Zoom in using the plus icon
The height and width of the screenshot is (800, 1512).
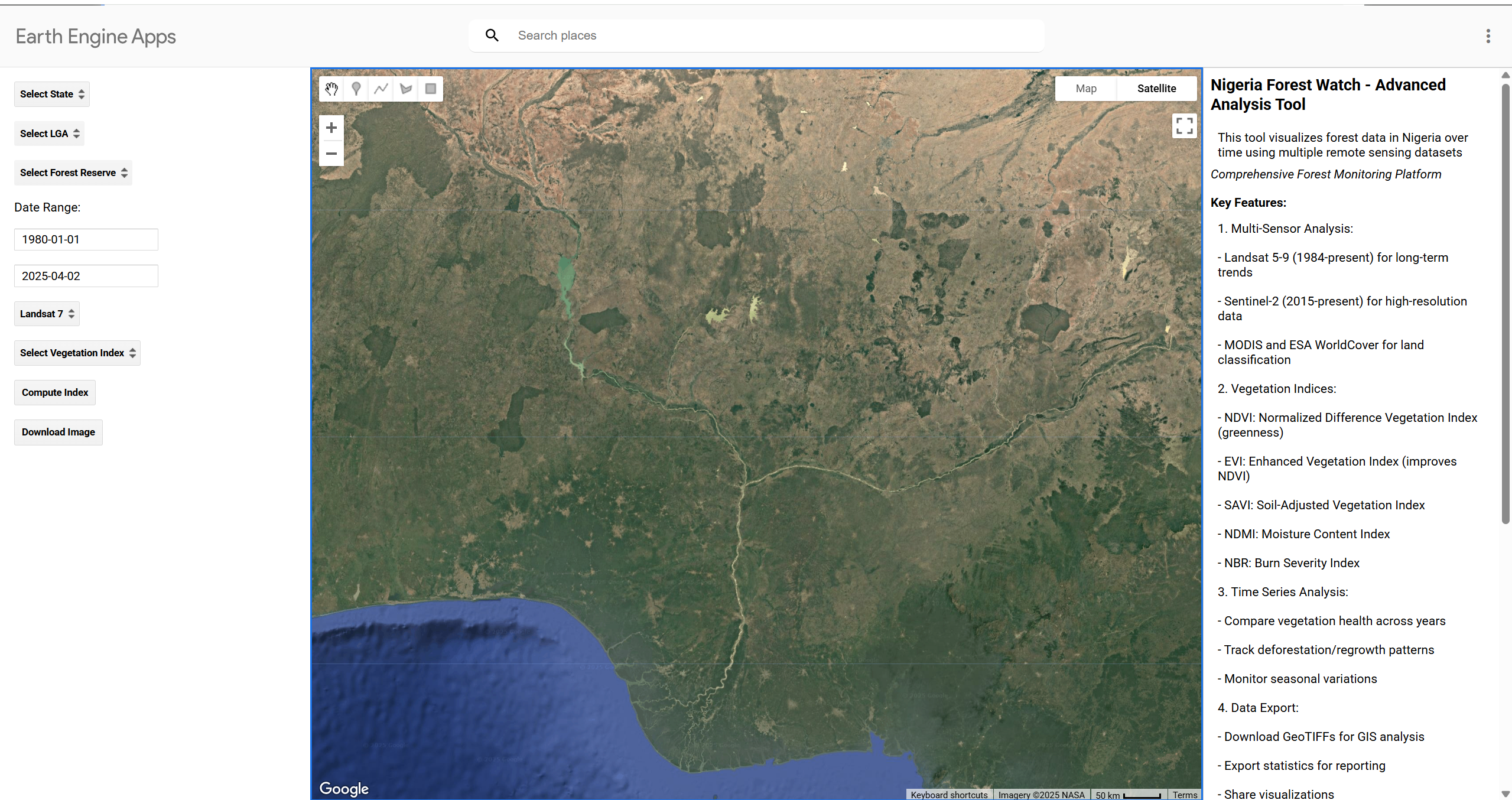[331, 127]
